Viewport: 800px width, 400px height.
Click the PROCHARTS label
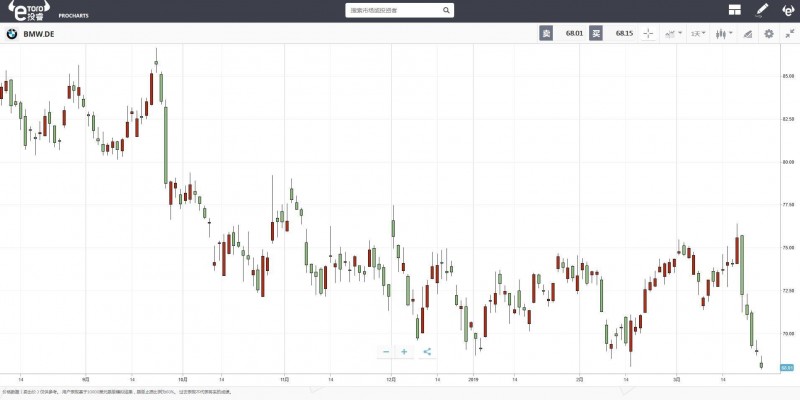[x=73, y=16]
